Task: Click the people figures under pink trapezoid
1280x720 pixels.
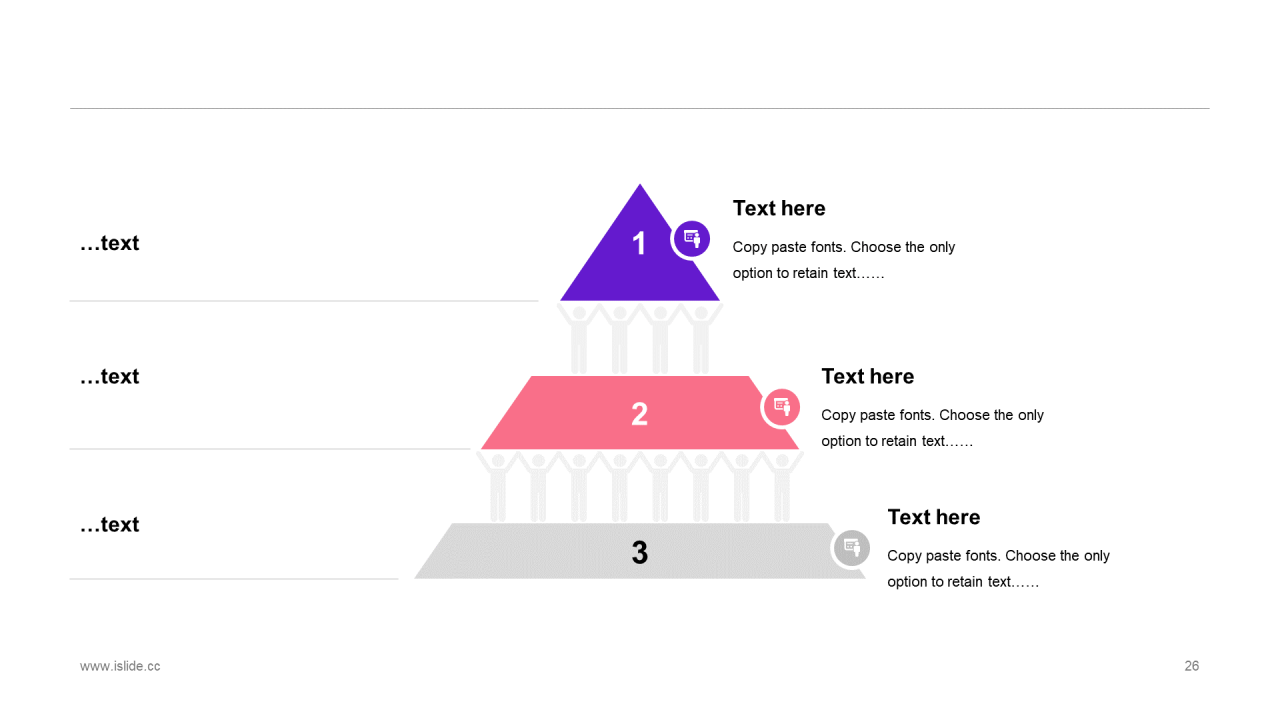Action: pos(640,486)
